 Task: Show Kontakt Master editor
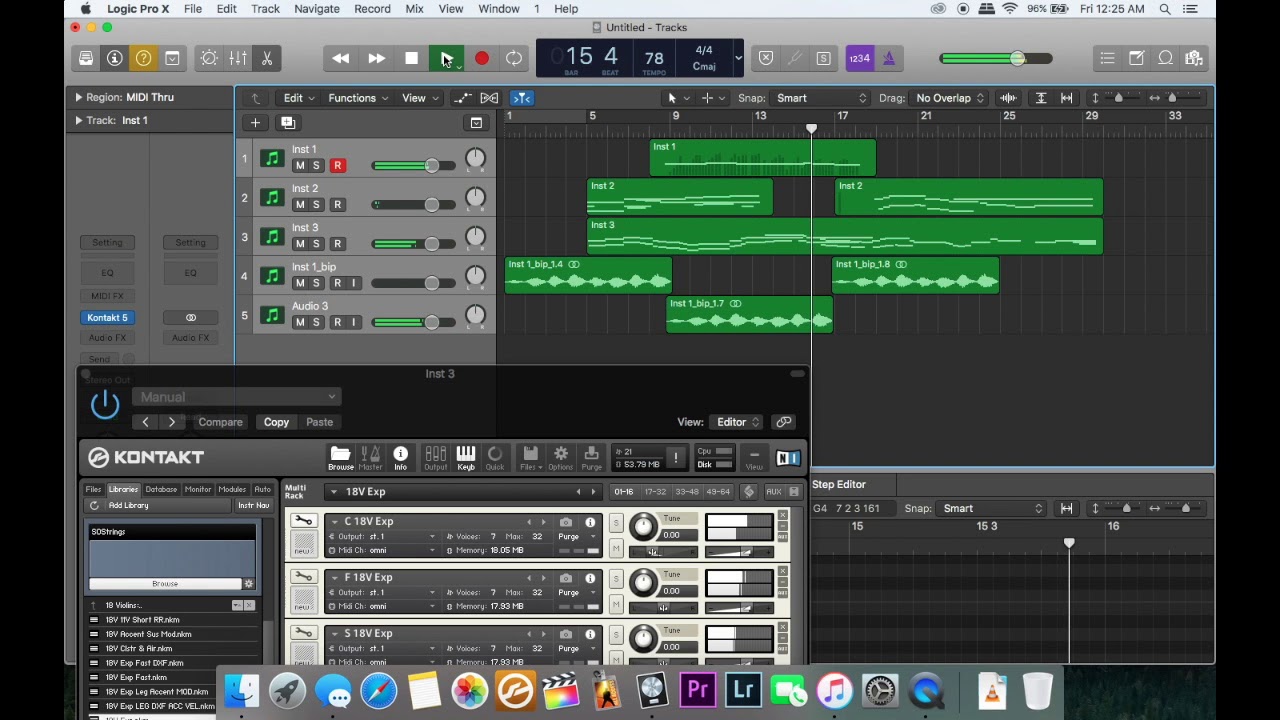[370, 457]
